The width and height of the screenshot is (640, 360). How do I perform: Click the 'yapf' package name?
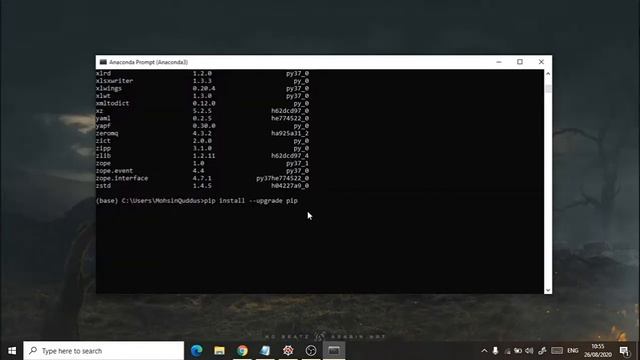point(104,126)
